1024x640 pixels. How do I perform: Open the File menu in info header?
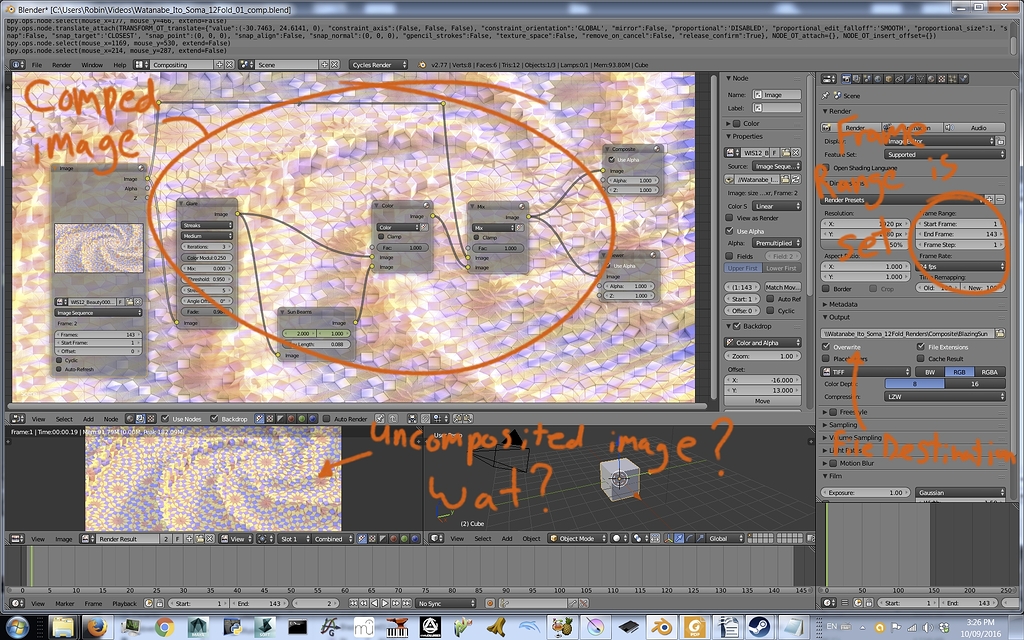[x=37, y=65]
